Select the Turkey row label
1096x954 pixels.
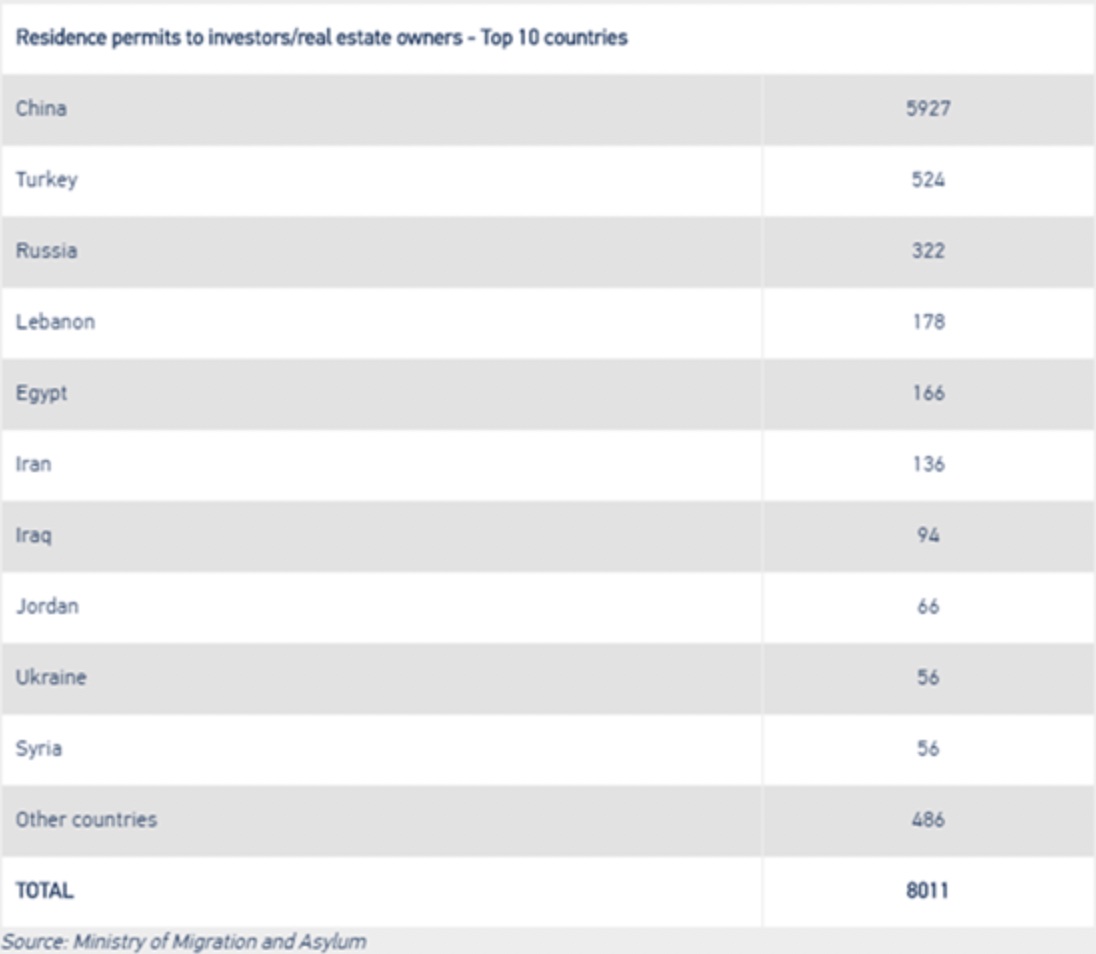(46, 180)
